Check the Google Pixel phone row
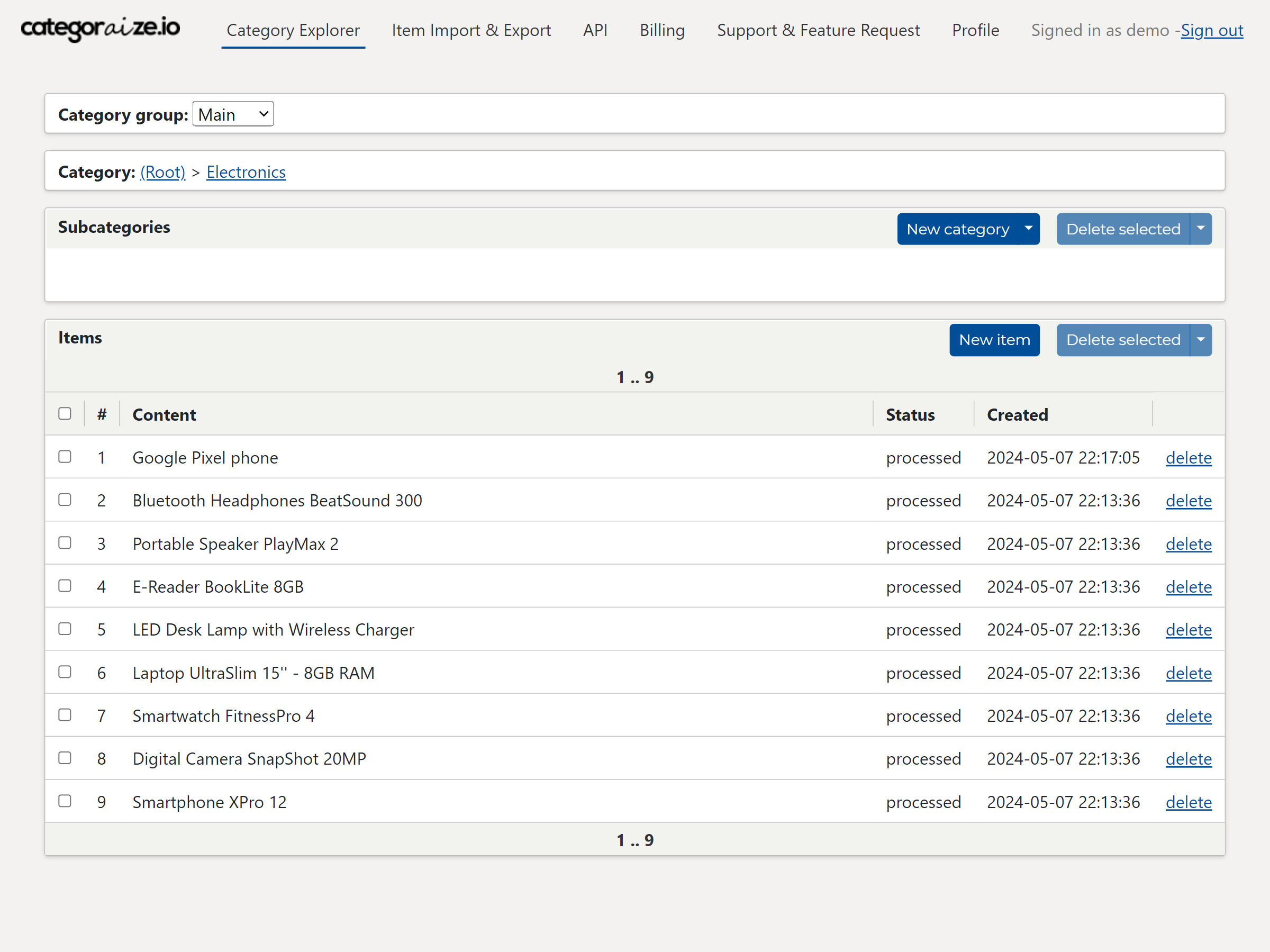This screenshot has height=952, width=1270. [x=65, y=457]
